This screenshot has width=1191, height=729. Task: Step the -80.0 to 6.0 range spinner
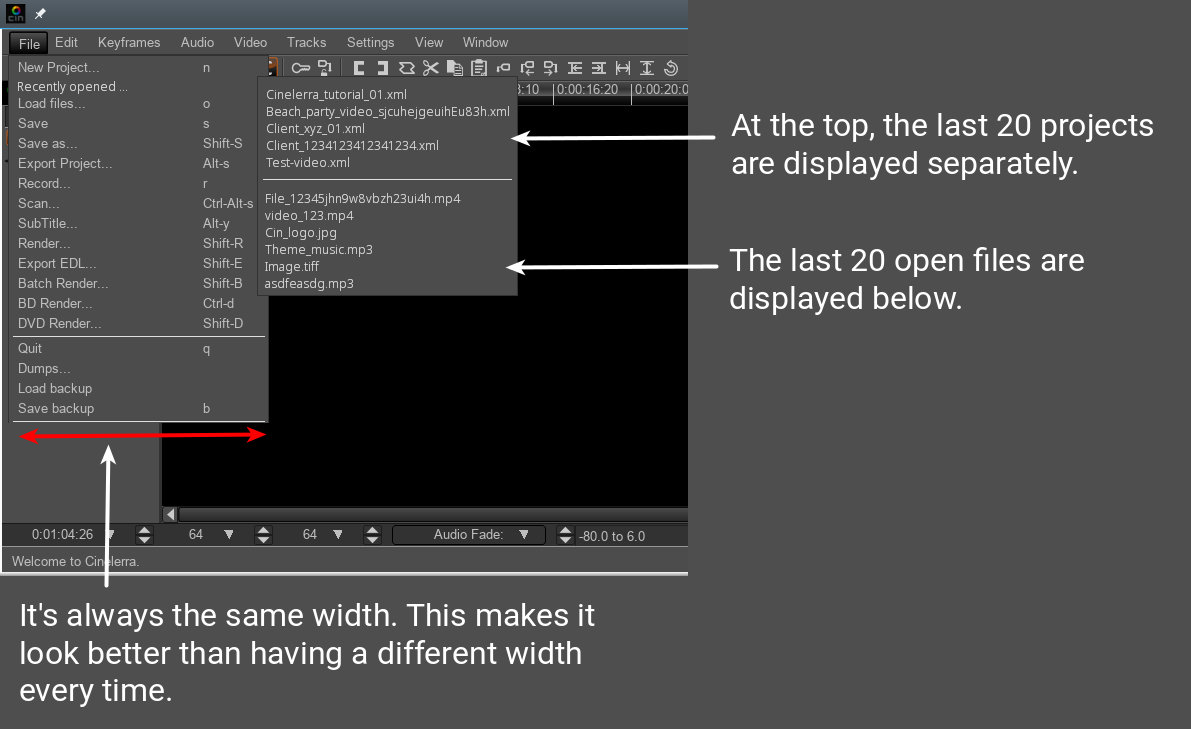click(565, 535)
